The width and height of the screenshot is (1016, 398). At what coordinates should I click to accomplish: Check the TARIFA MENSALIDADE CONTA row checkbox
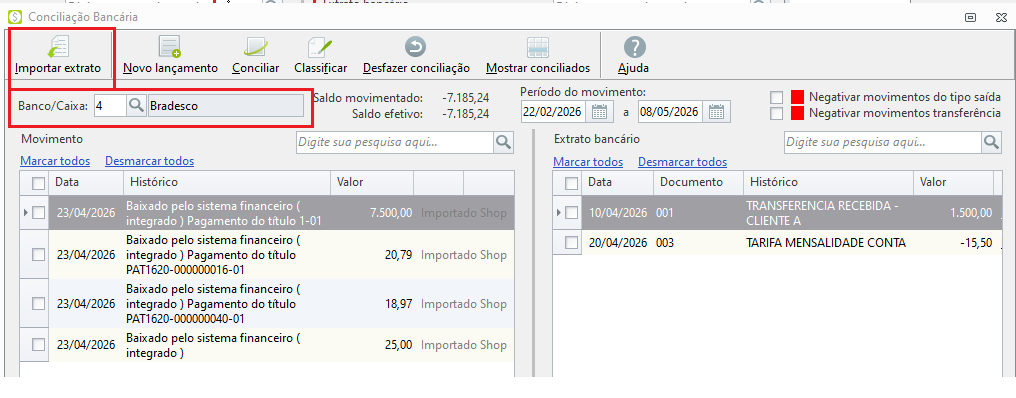pyautogui.click(x=572, y=243)
